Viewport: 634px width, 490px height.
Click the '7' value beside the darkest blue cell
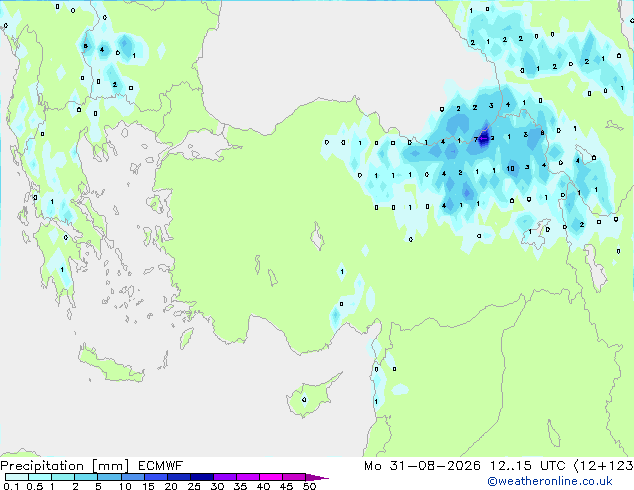pyautogui.click(x=476, y=139)
